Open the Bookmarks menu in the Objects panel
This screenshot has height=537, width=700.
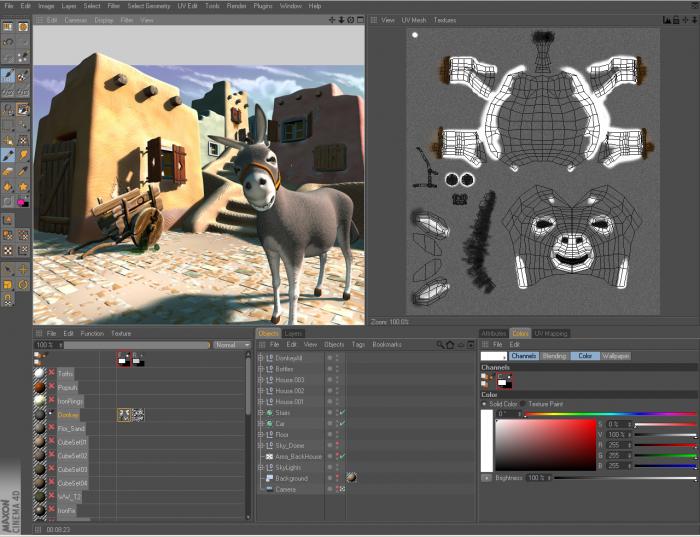tap(387, 345)
